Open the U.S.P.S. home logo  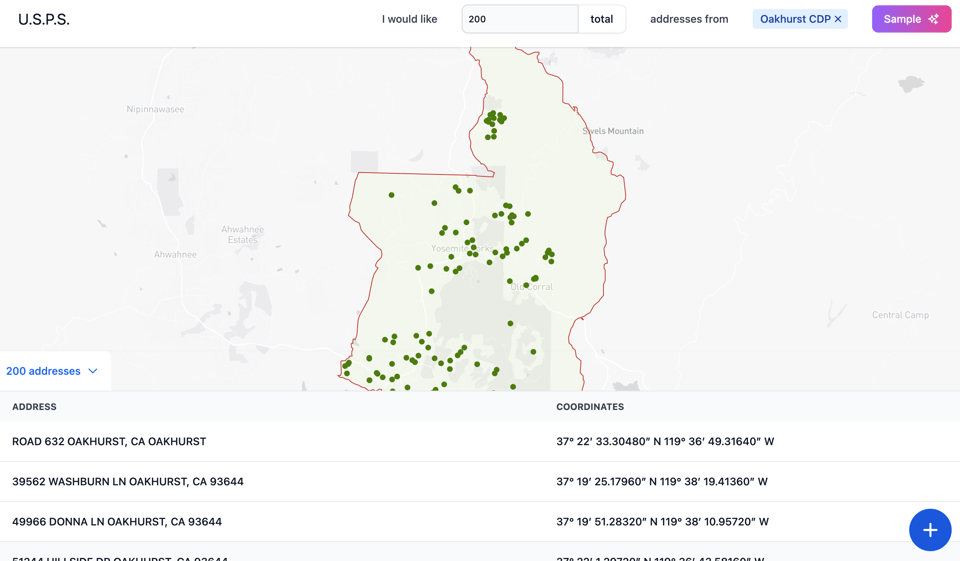[x=44, y=19]
